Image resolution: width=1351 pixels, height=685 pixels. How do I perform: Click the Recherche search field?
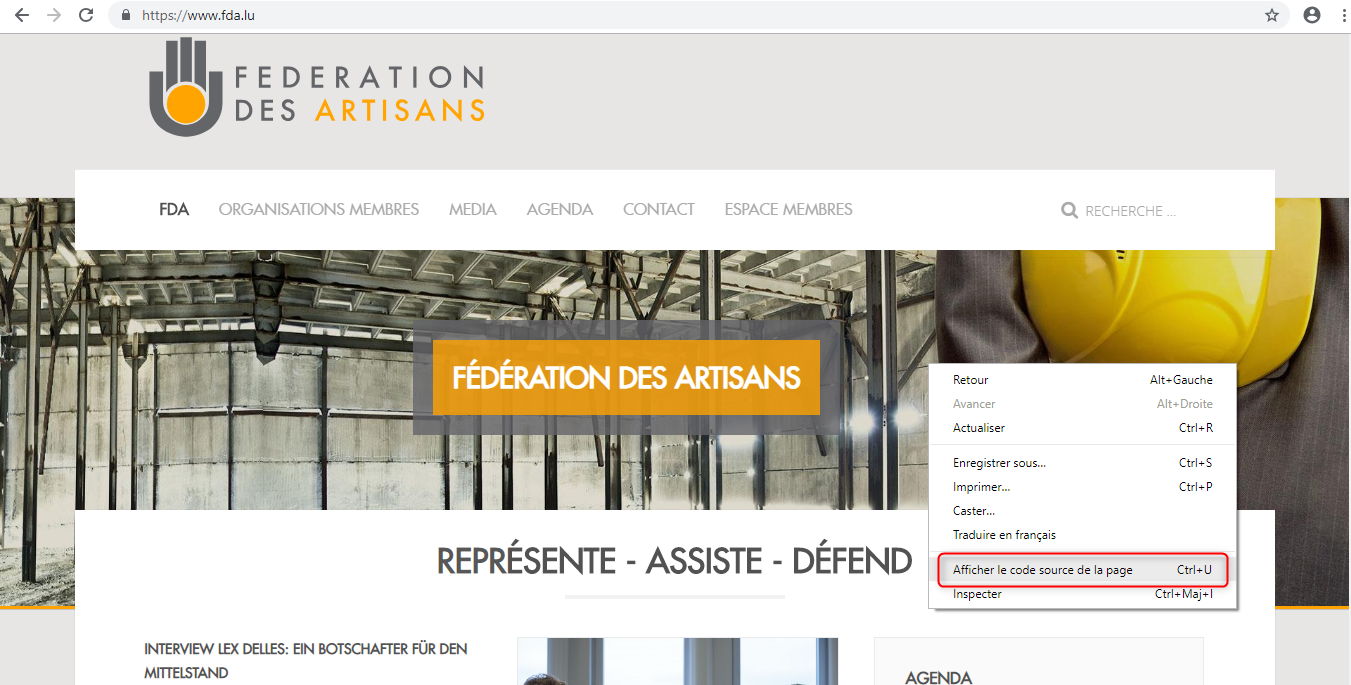pyautogui.click(x=1140, y=211)
